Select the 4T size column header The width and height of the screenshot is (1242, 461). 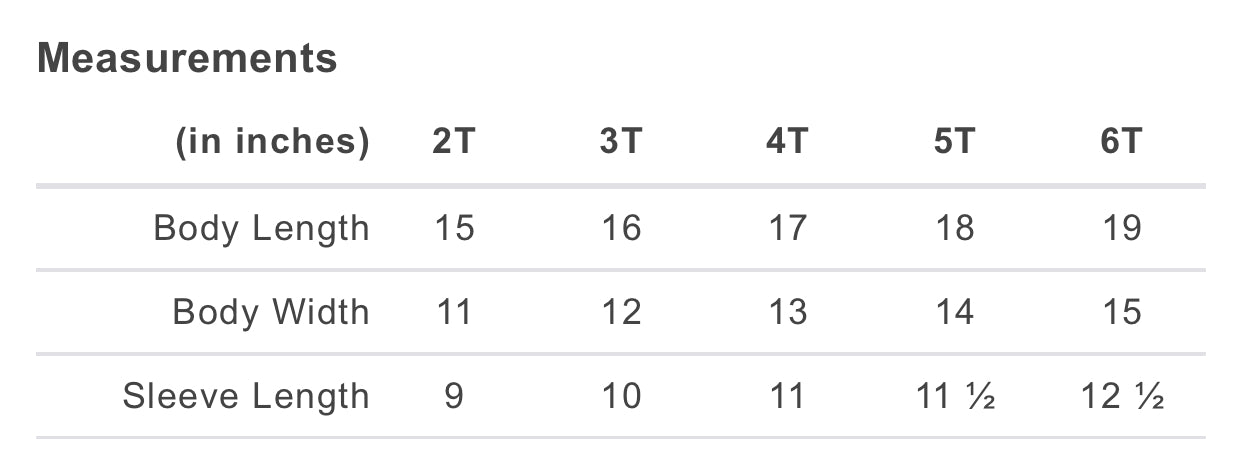(788, 142)
